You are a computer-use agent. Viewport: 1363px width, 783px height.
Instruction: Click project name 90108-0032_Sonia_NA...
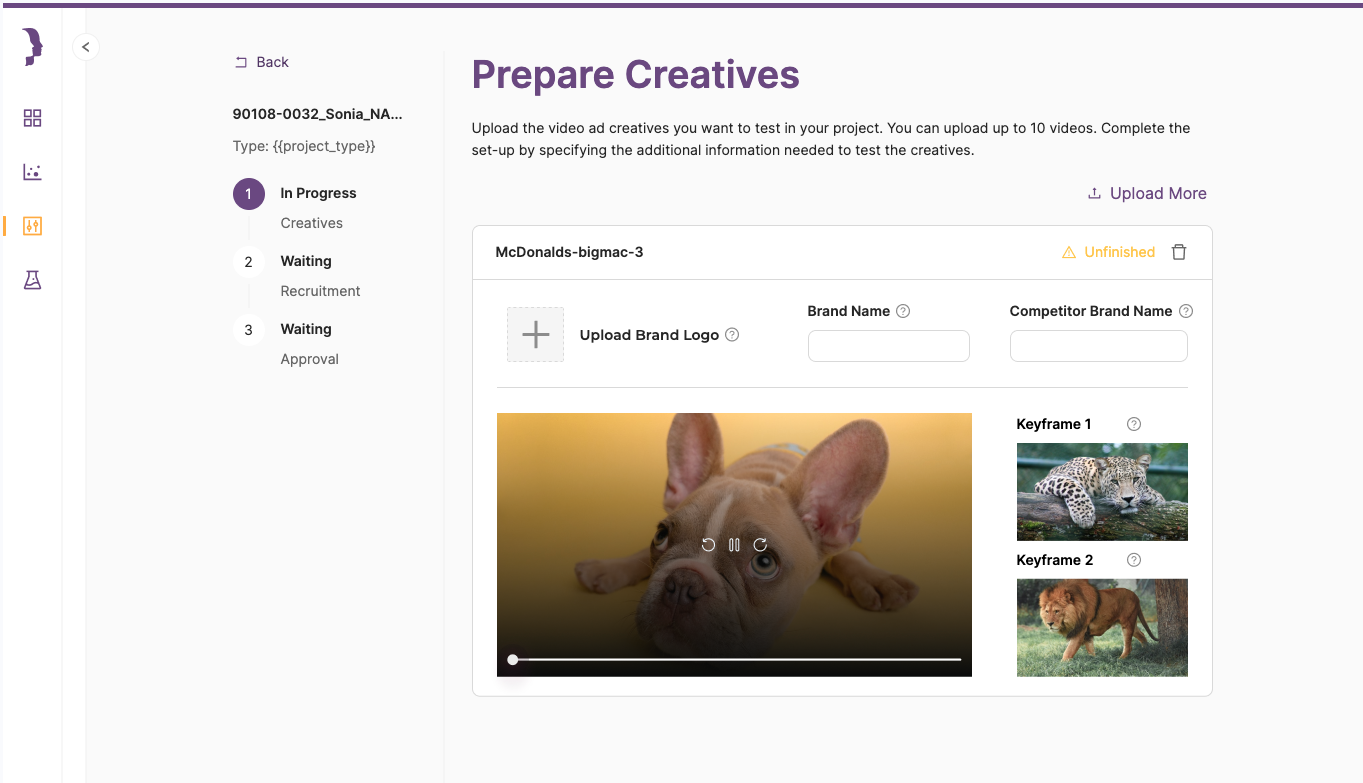point(318,114)
